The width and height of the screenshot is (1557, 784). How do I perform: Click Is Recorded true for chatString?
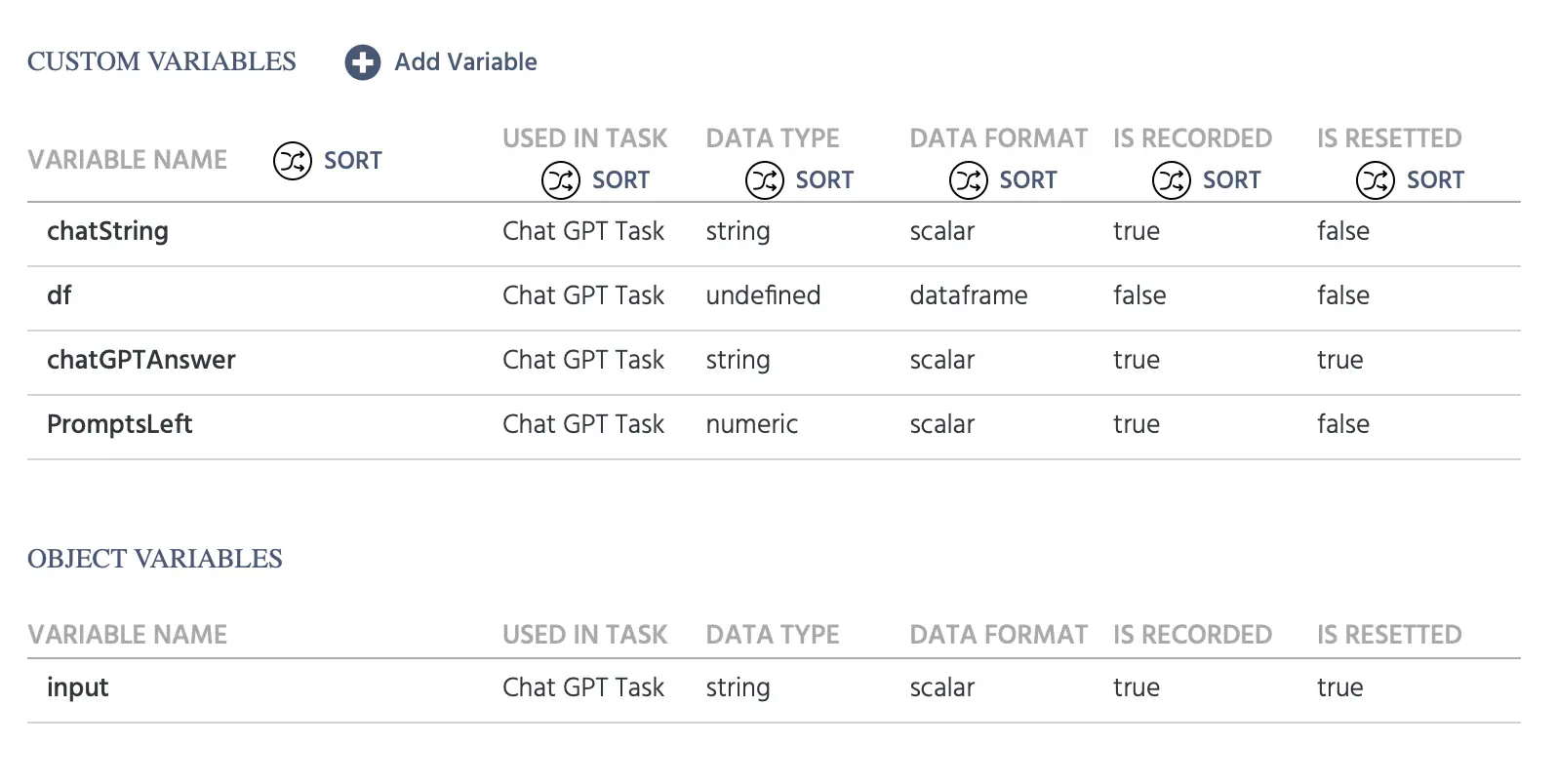point(1137,231)
